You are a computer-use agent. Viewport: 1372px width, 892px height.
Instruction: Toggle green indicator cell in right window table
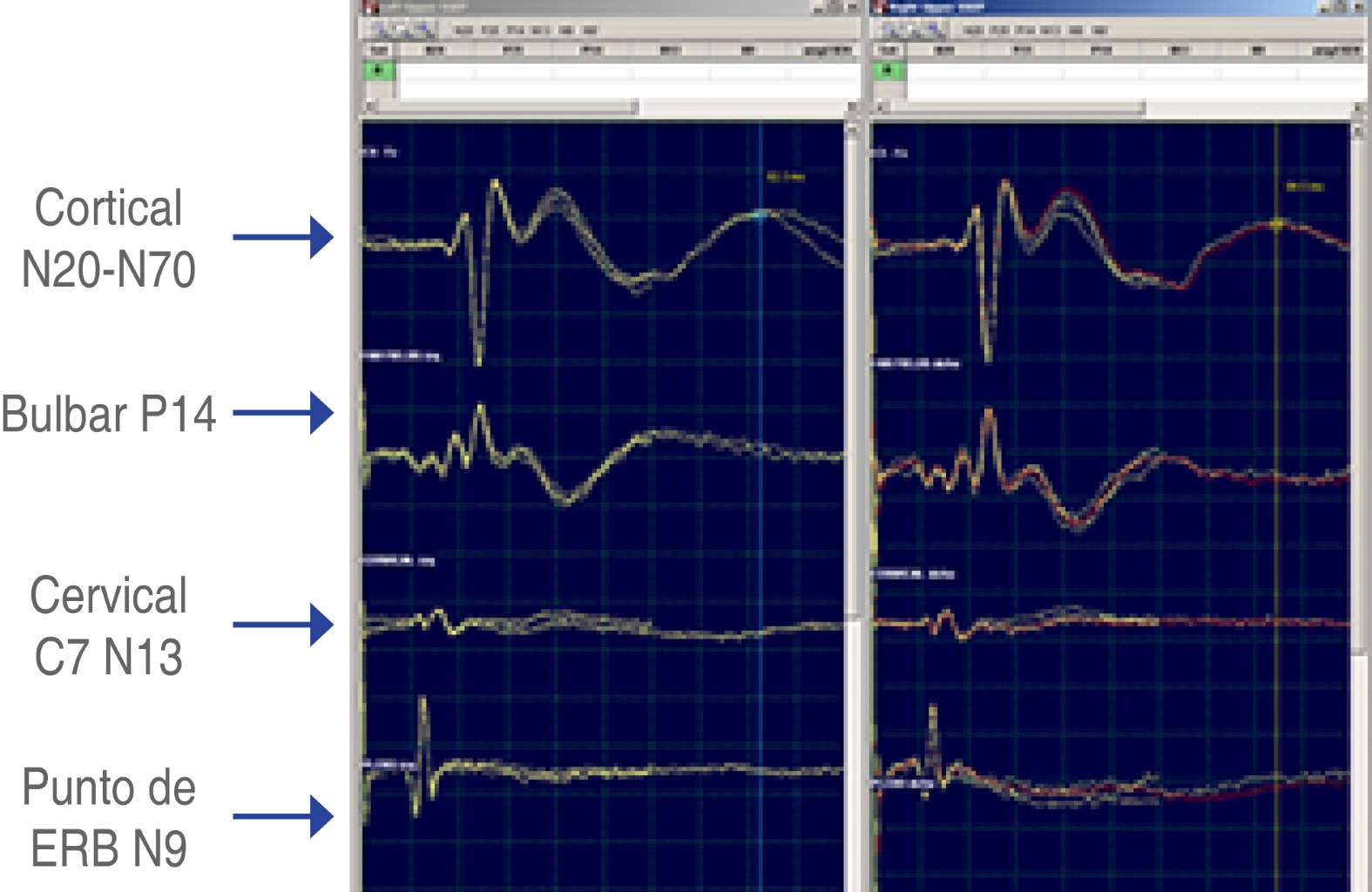tap(889, 71)
